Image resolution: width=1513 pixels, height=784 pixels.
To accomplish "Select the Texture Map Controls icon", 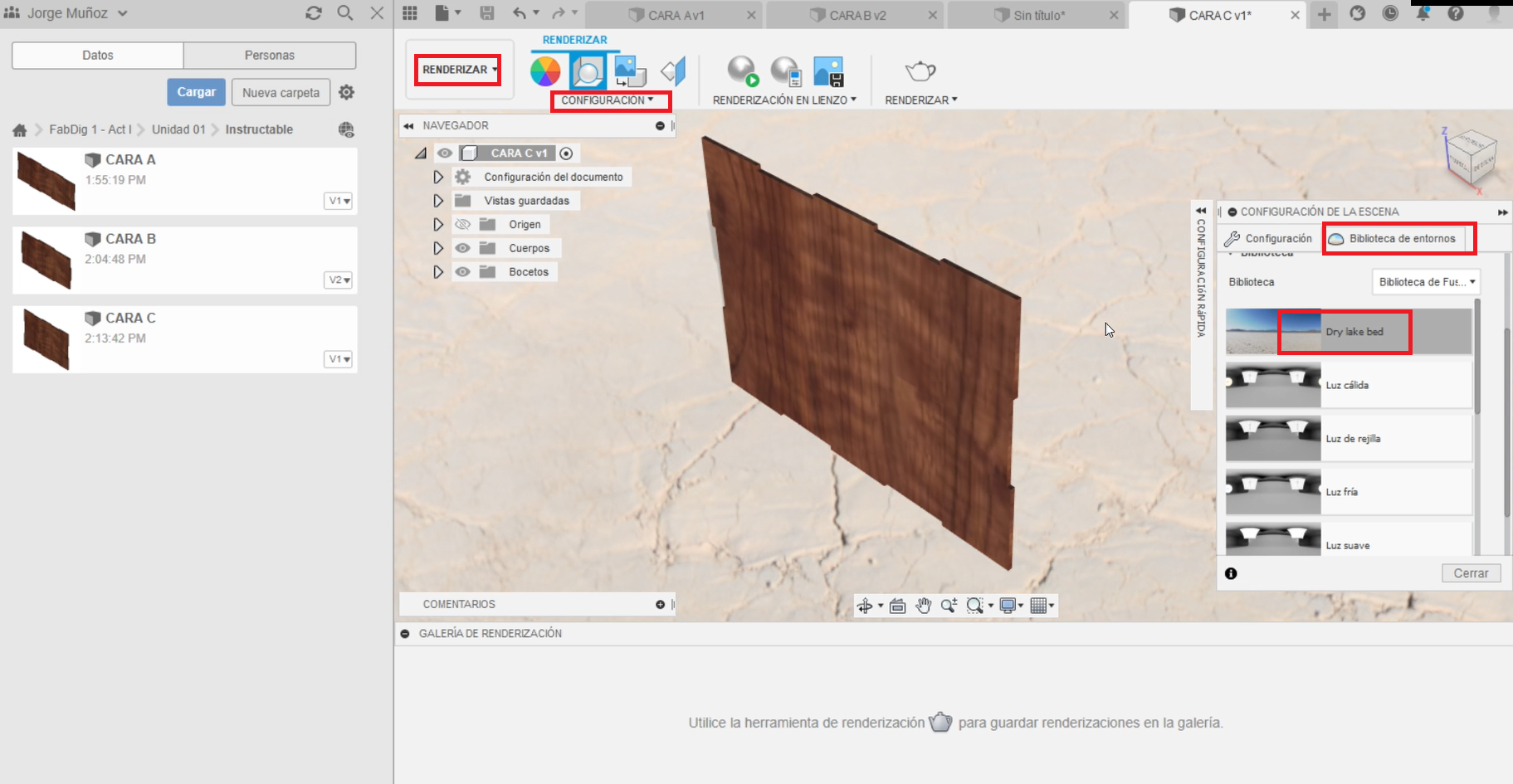I will (673, 71).
